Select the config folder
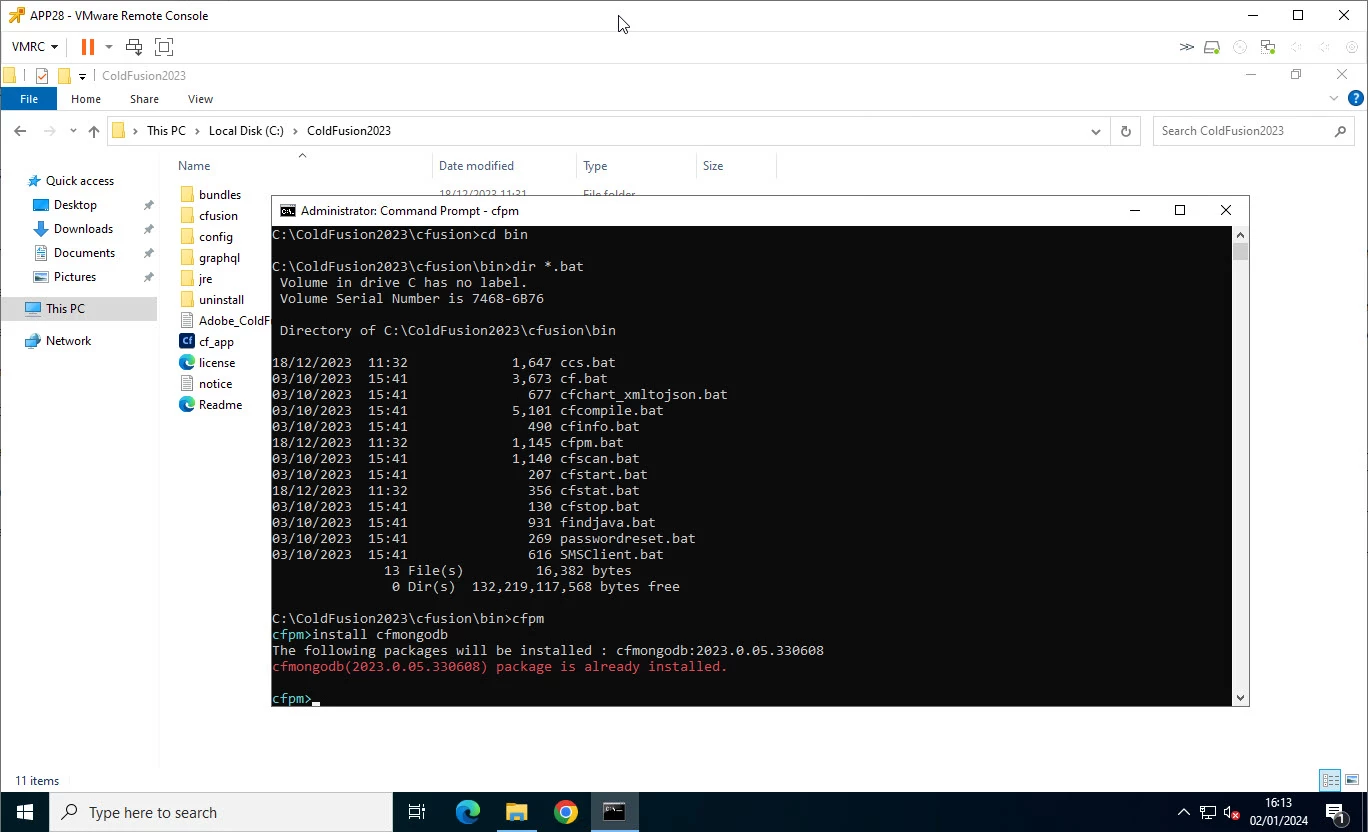 pyautogui.click(x=216, y=237)
